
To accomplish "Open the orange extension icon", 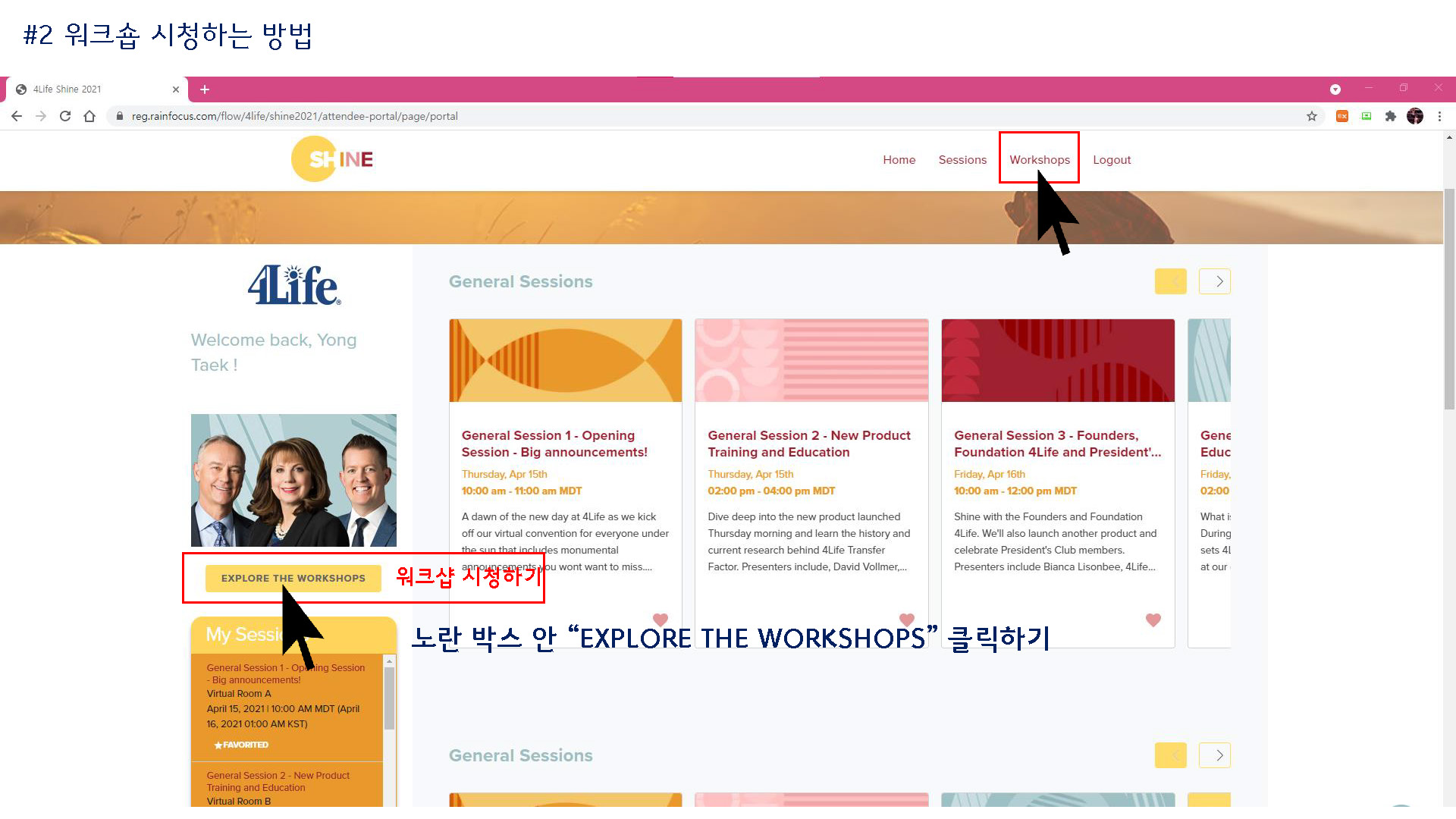I will (x=1341, y=116).
